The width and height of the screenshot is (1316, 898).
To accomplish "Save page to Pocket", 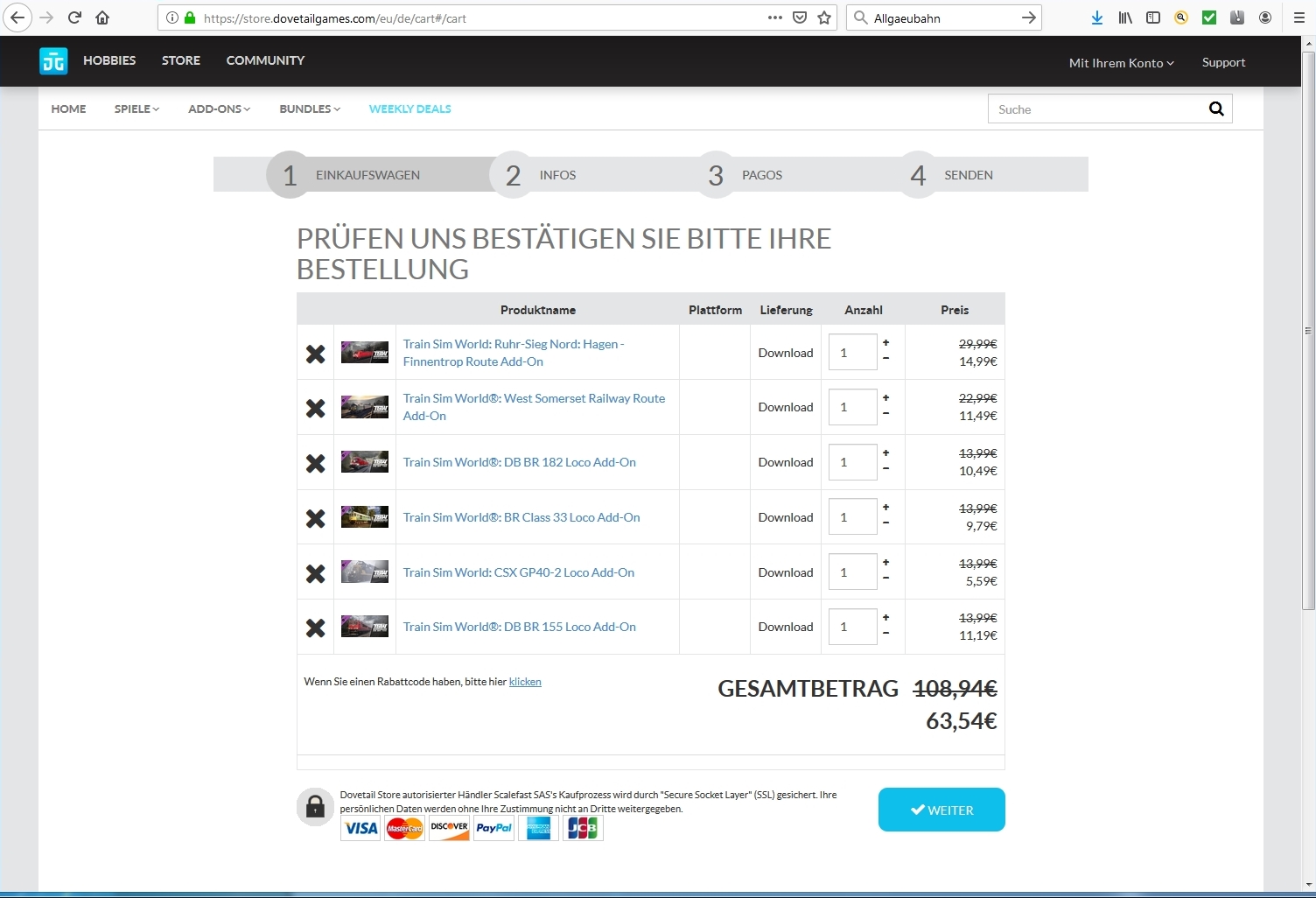I will pos(800,18).
